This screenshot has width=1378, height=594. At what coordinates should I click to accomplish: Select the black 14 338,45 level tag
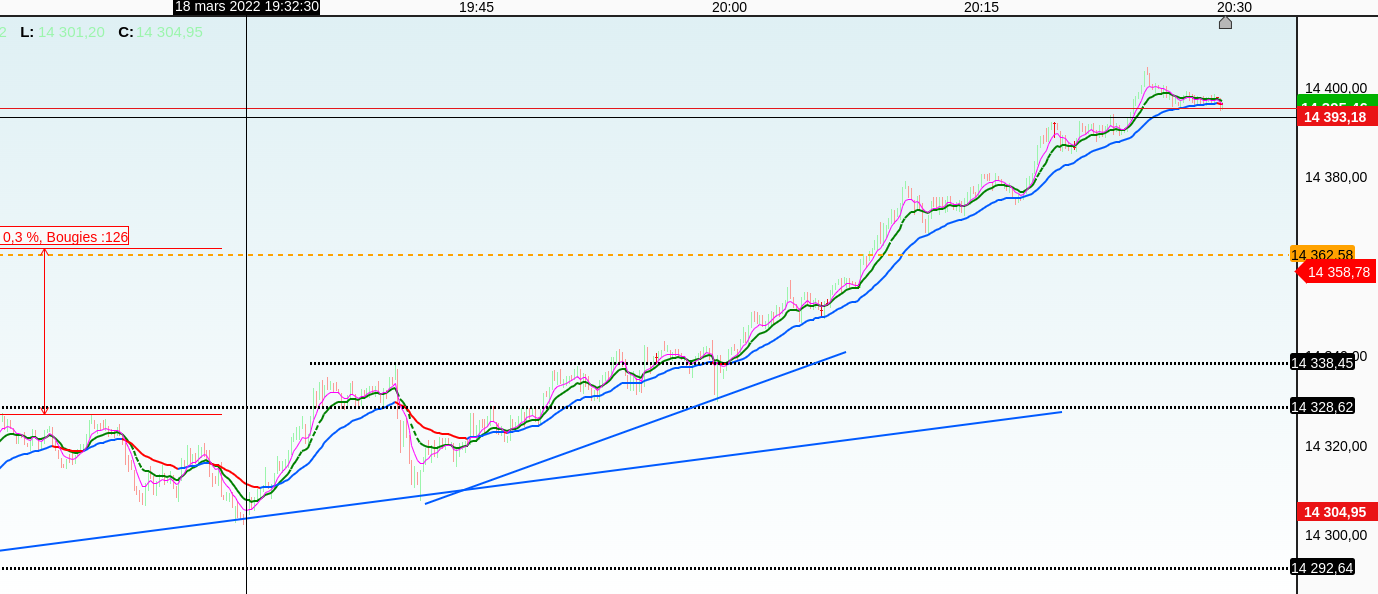(1322, 362)
